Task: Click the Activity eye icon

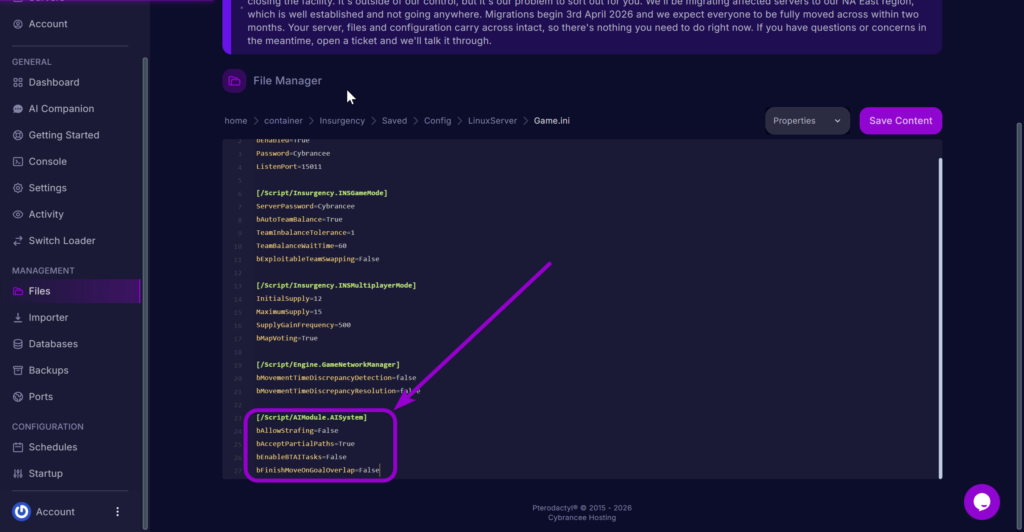Action: (x=18, y=214)
